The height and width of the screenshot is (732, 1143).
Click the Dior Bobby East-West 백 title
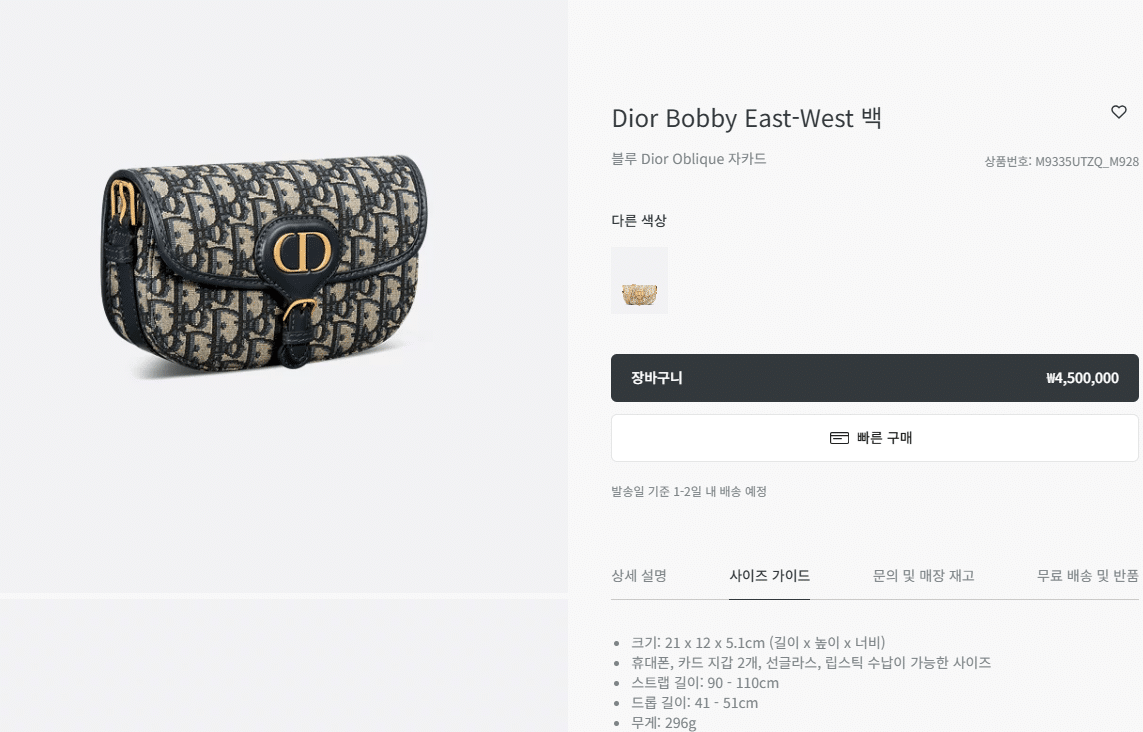tap(746, 118)
